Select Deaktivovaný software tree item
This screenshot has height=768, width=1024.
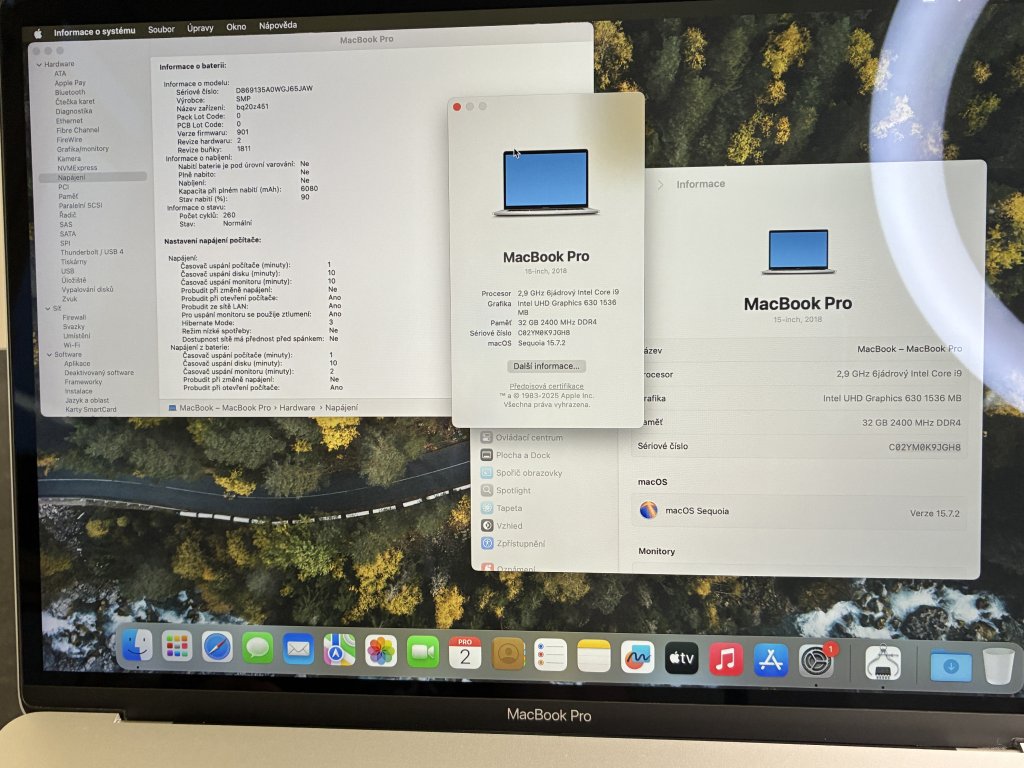click(99, 373)
